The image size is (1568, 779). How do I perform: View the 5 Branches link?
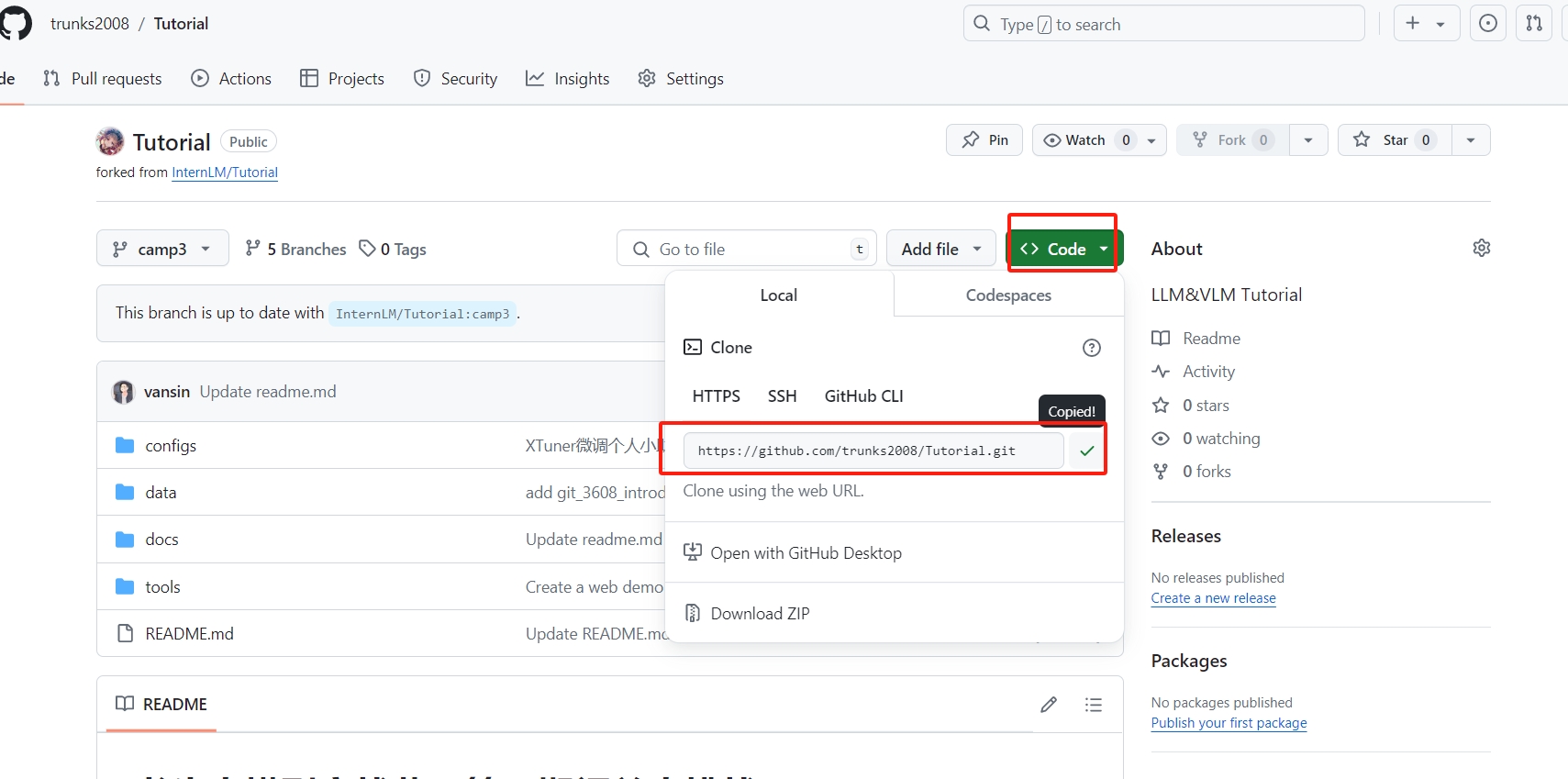point(295,250)
